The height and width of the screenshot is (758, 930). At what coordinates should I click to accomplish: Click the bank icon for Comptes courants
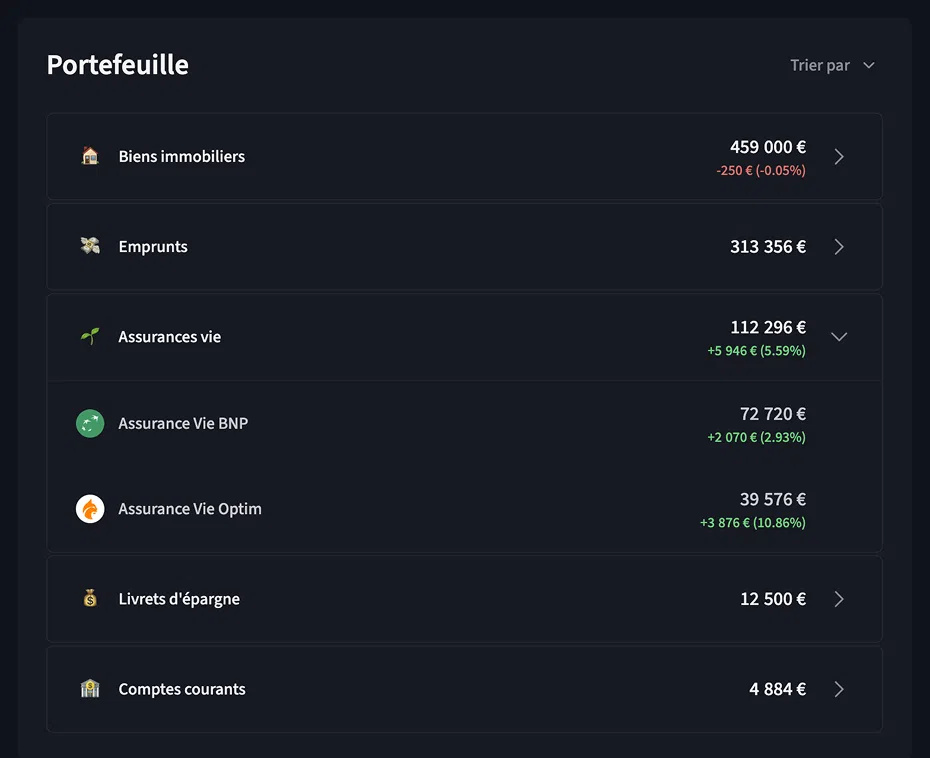90,689
